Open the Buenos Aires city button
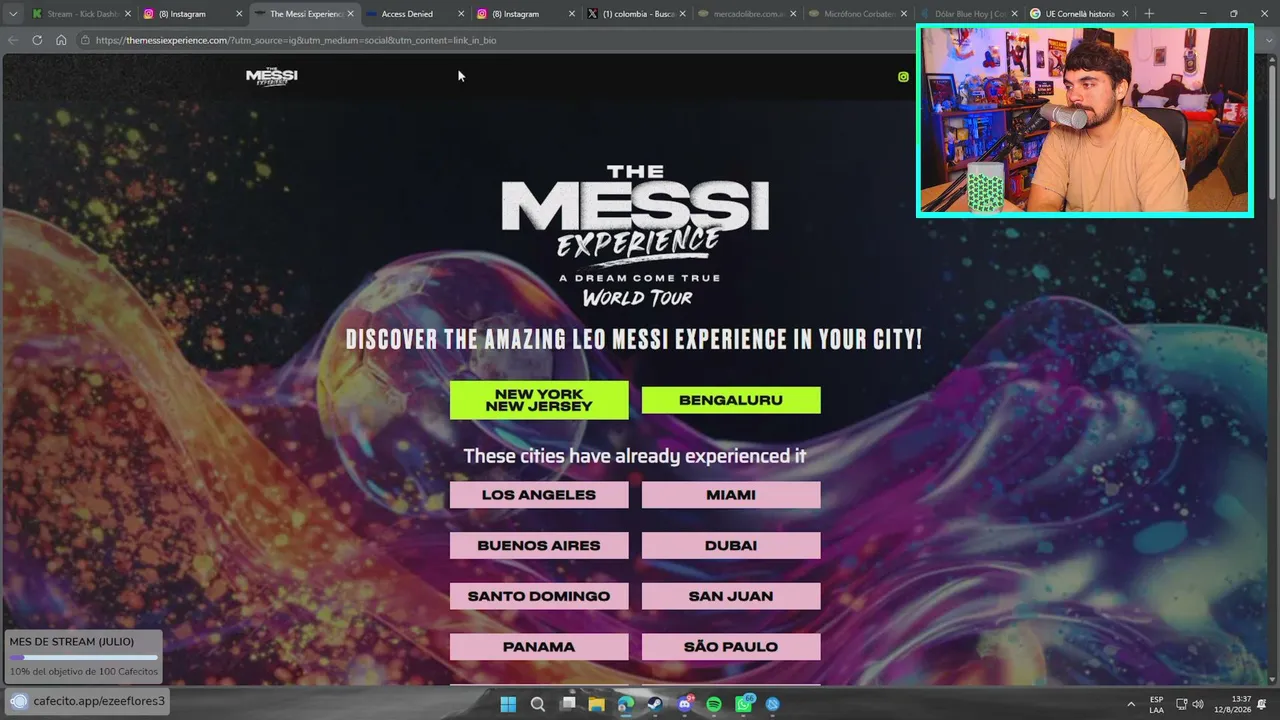The height and width of the screenshot is (720, 1280). click(539, 546)
